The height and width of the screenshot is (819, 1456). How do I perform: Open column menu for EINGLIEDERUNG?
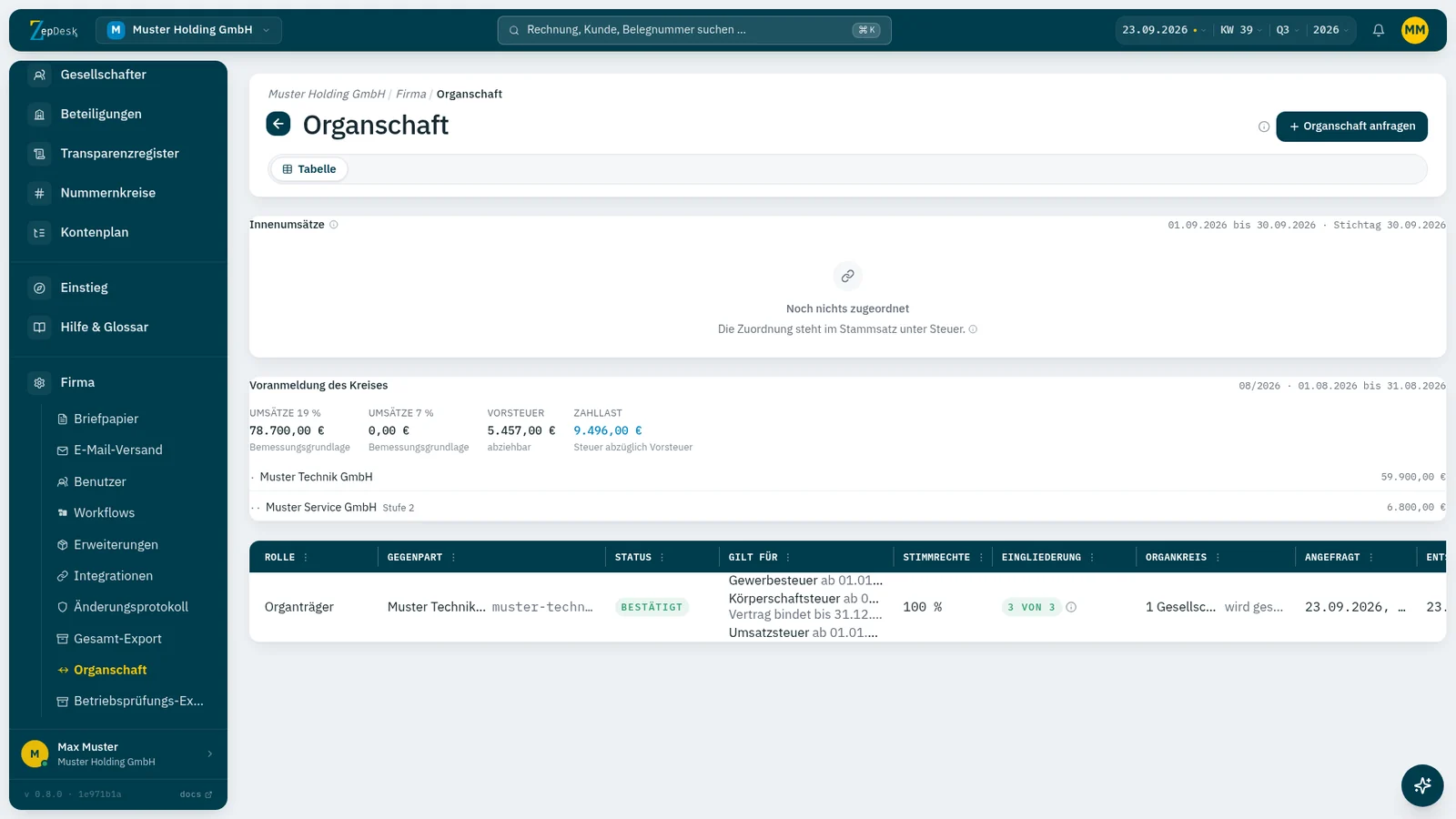click(x=1092, y=557)
